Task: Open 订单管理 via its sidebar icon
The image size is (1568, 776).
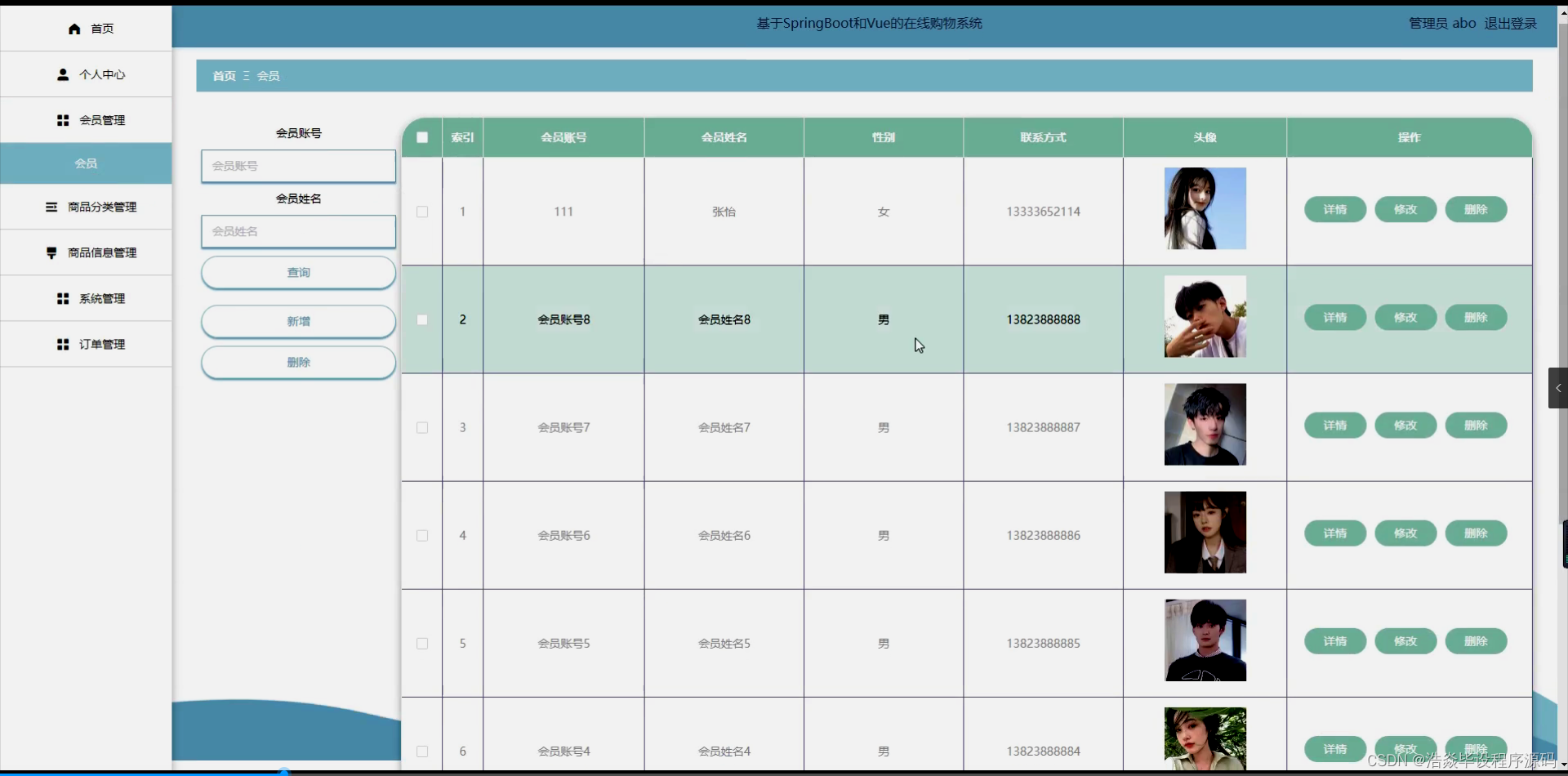Action: [x=62, y=344]
